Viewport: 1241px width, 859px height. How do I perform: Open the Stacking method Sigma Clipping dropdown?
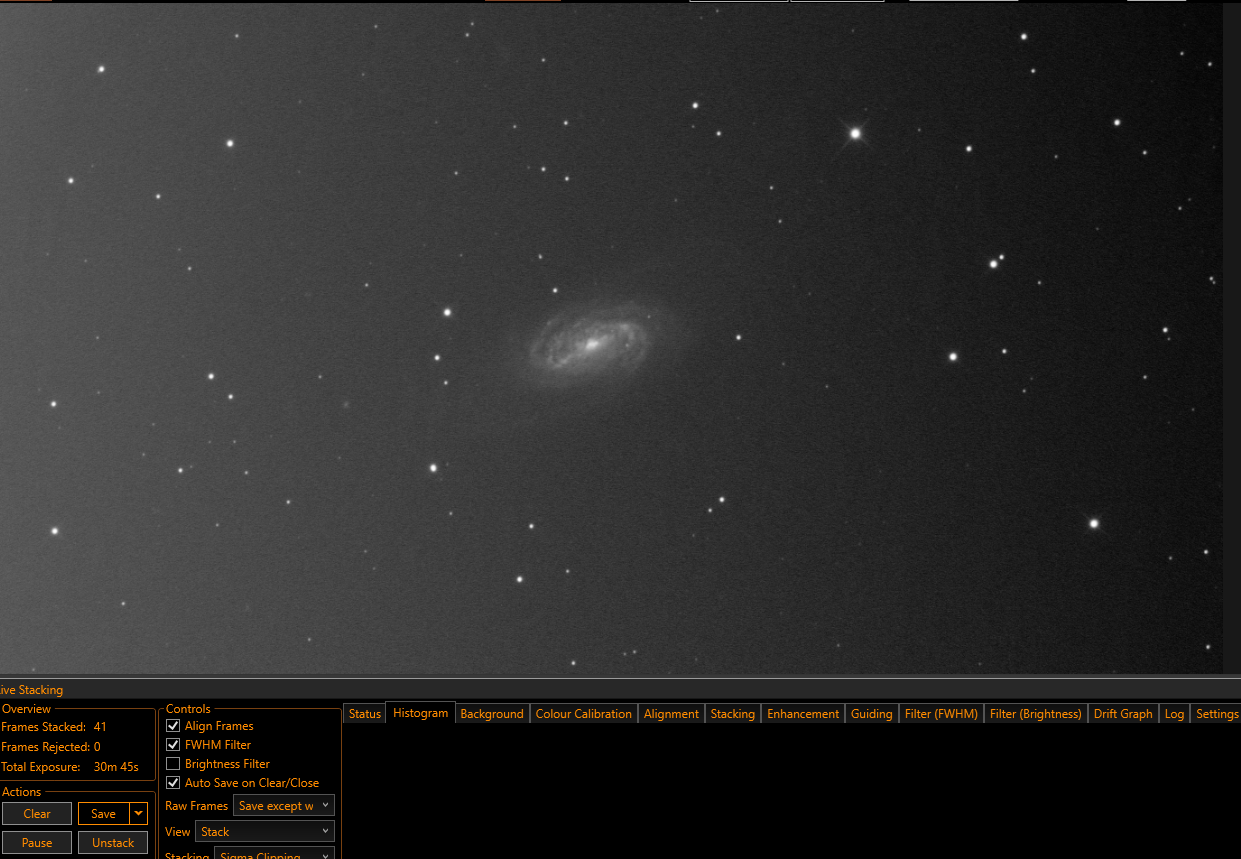pyautogui.click(x=274, y=855)
